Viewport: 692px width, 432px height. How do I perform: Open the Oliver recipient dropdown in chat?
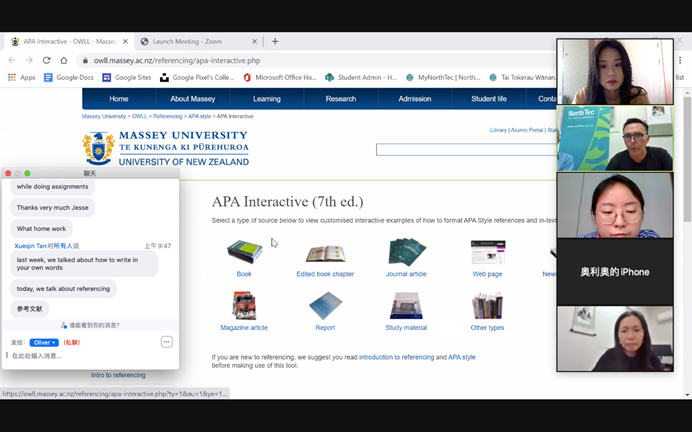tap(44, 342)
